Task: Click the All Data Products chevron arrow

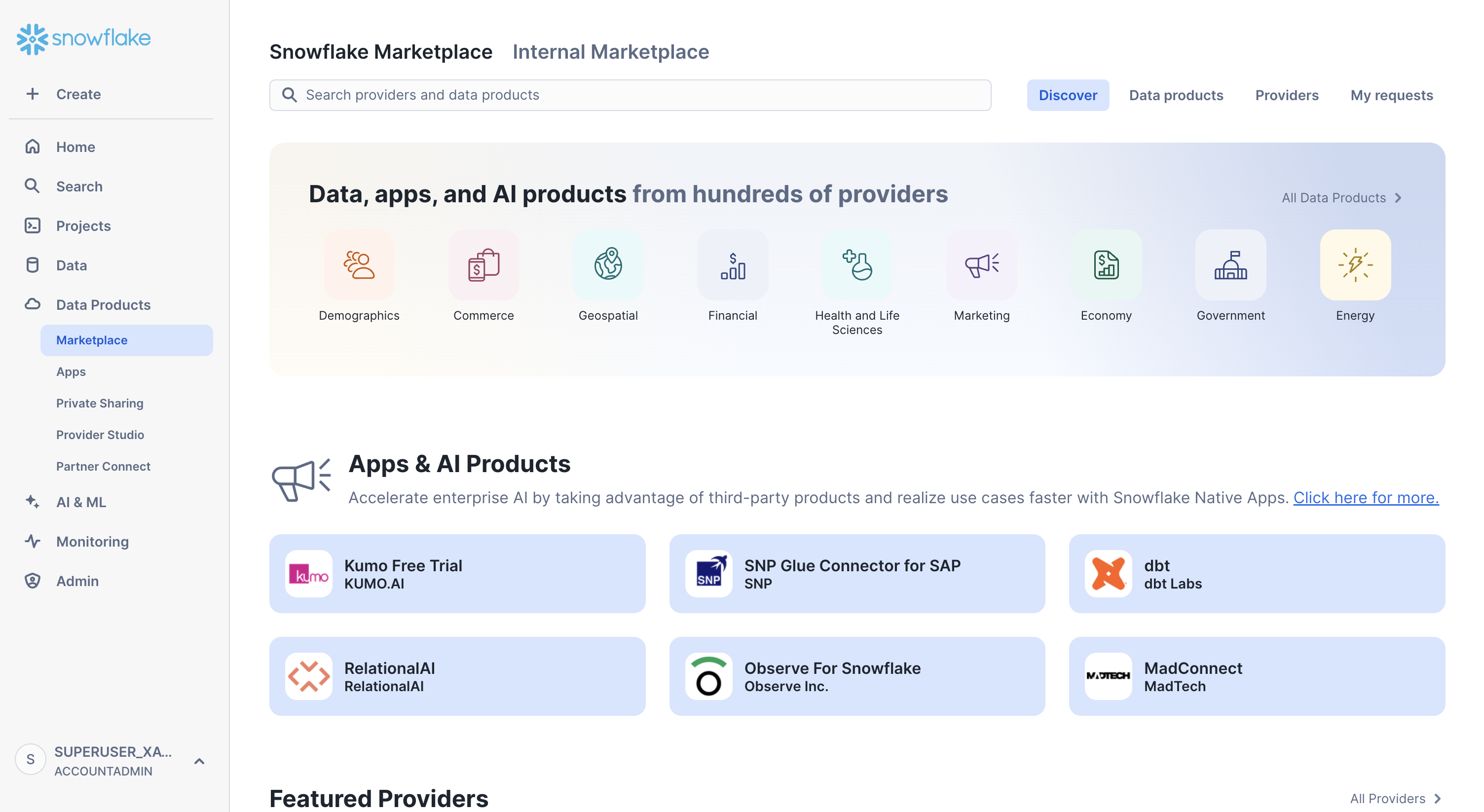Action: click(1398, 197)
